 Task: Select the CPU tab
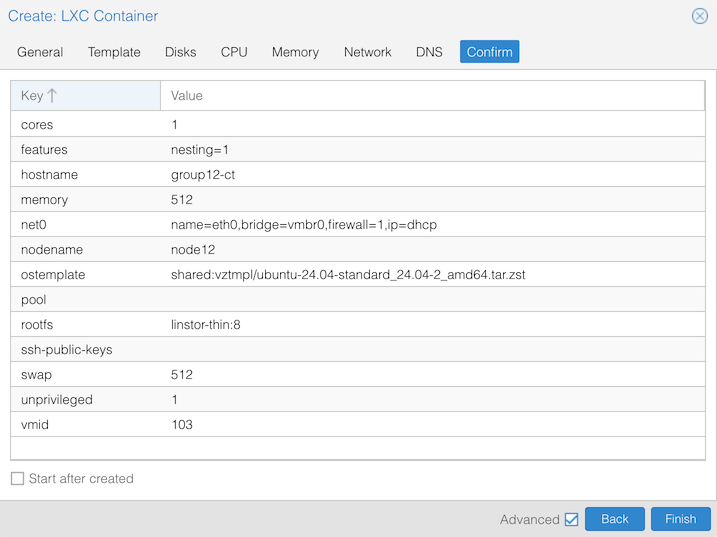coord(234,52)
